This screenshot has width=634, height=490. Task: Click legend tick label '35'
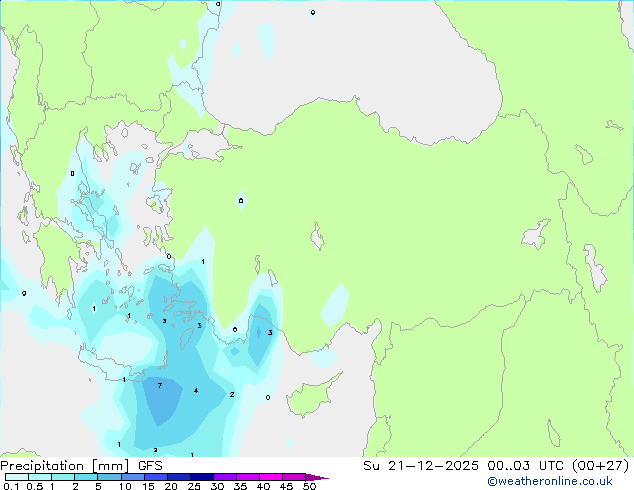pyautogui.click(x=240, y=486)
